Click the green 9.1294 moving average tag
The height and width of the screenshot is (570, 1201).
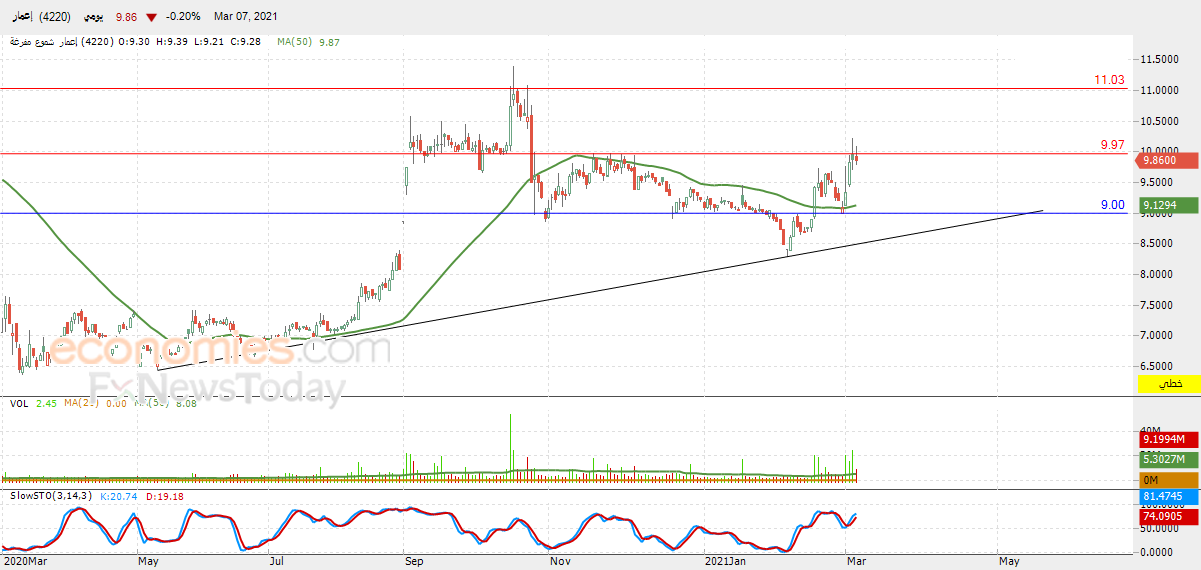tap(1167, 205)
